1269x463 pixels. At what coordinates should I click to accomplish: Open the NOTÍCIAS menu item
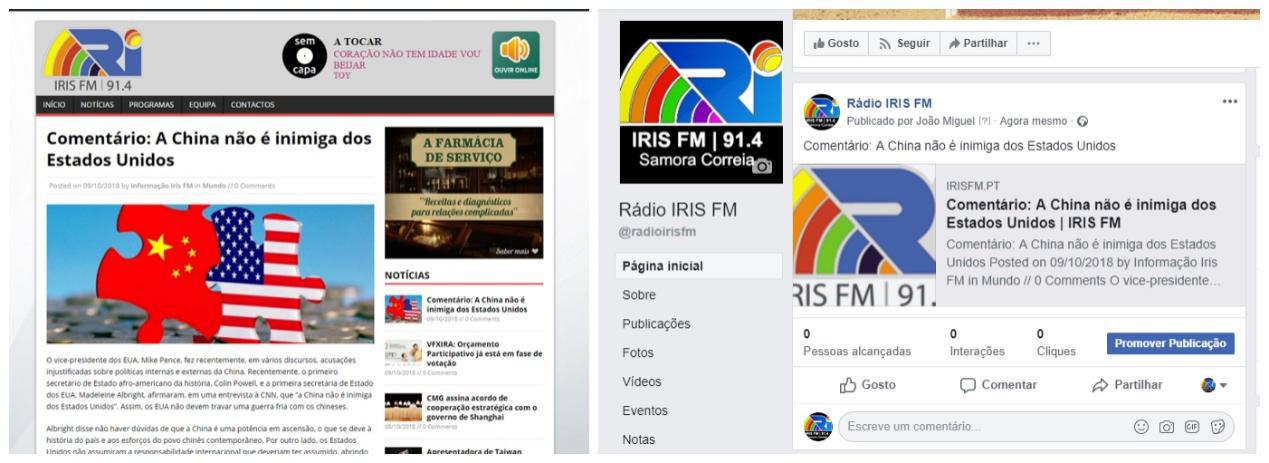pyautogui.click(x=98, y=104)
